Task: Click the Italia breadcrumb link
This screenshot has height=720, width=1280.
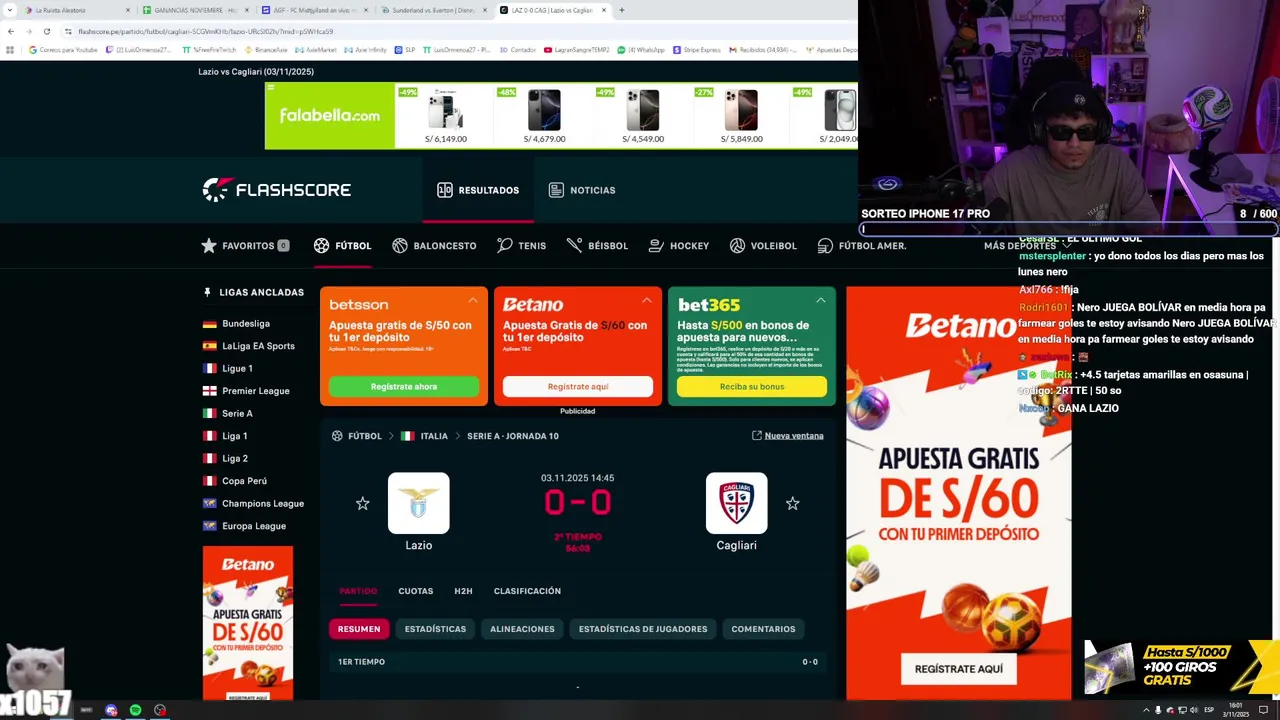Action: point(434,436)
